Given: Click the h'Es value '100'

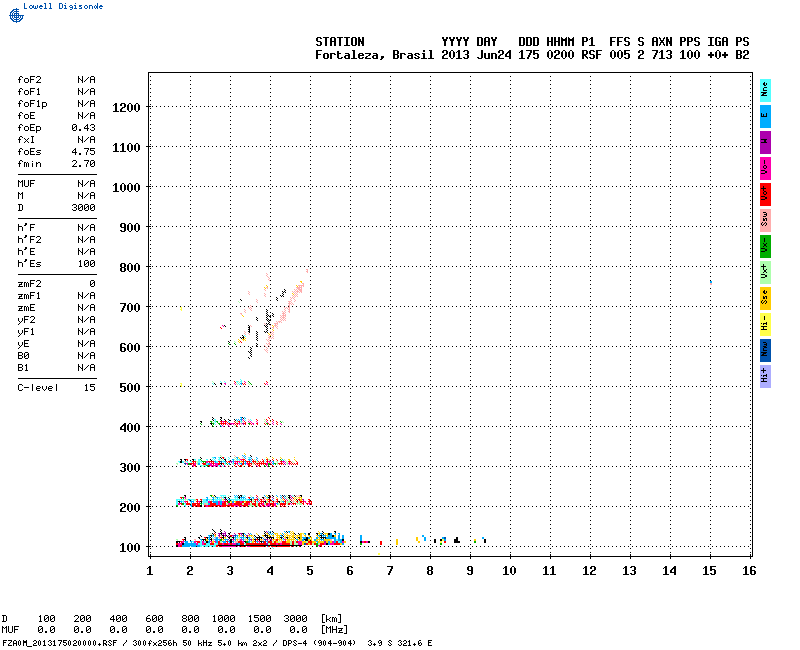Looking at the screenshot, I should click(x=86, y=264).
